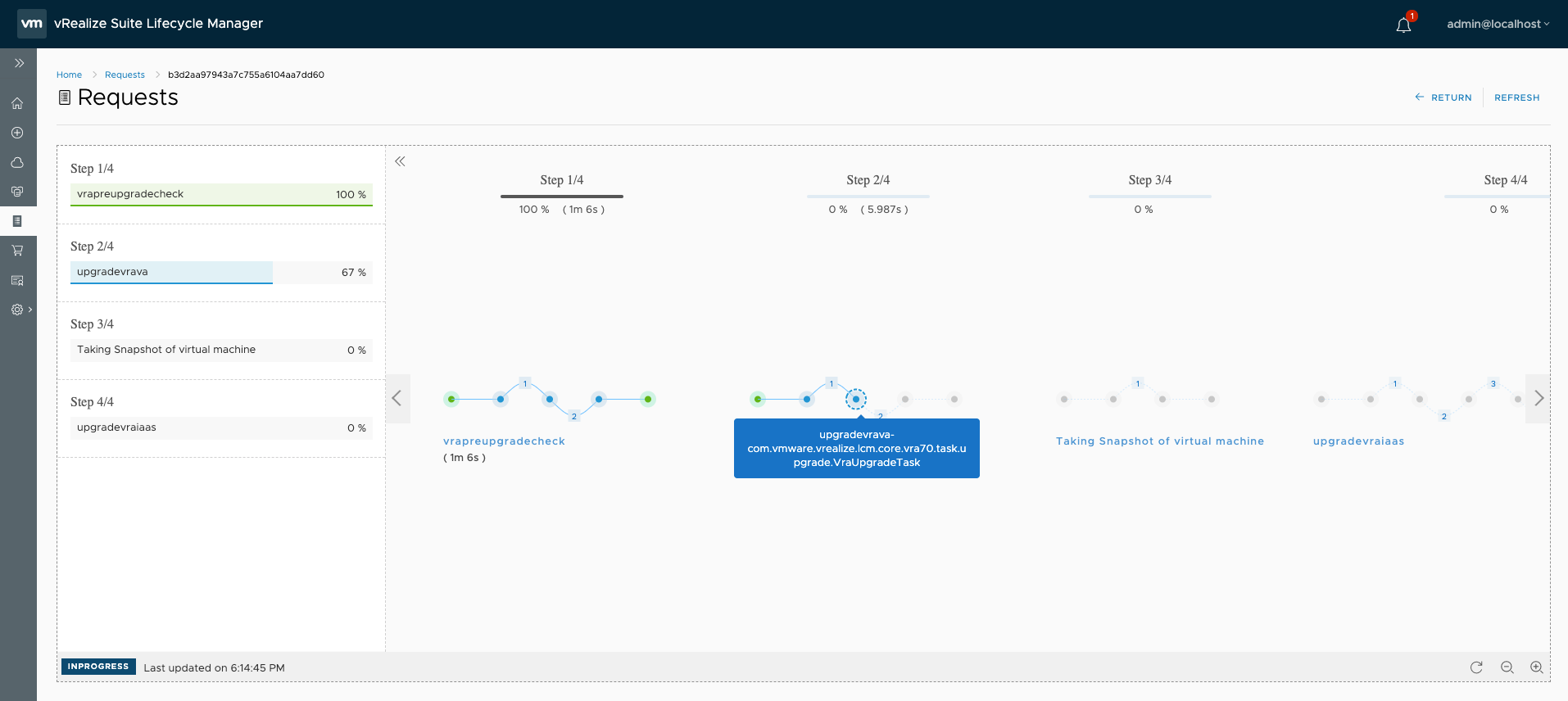
Task: Click the reset view circular arrow icon
Action: click(x=1476, y=667)
